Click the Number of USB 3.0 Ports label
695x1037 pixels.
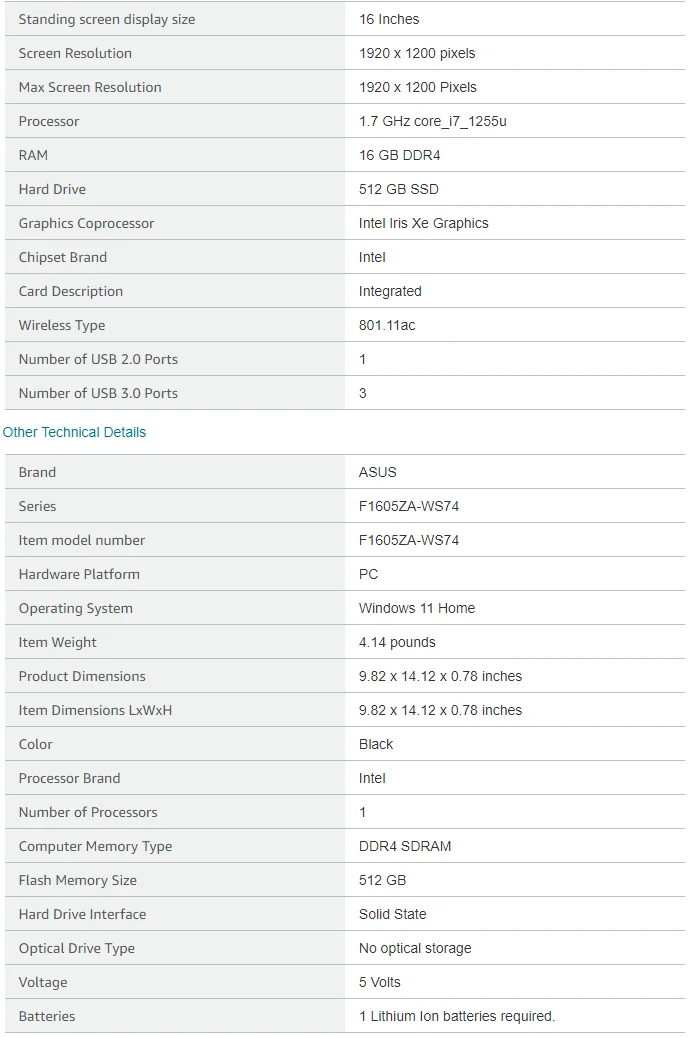98,393
